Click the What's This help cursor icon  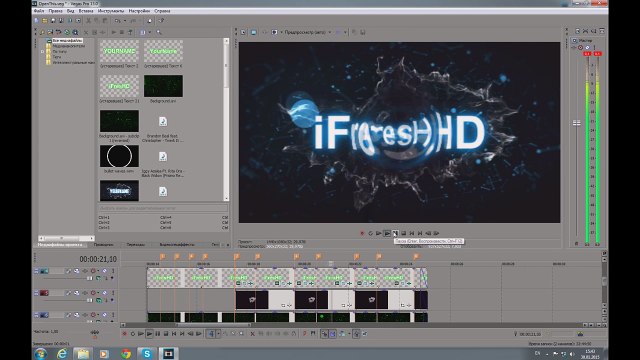point(161,20)
